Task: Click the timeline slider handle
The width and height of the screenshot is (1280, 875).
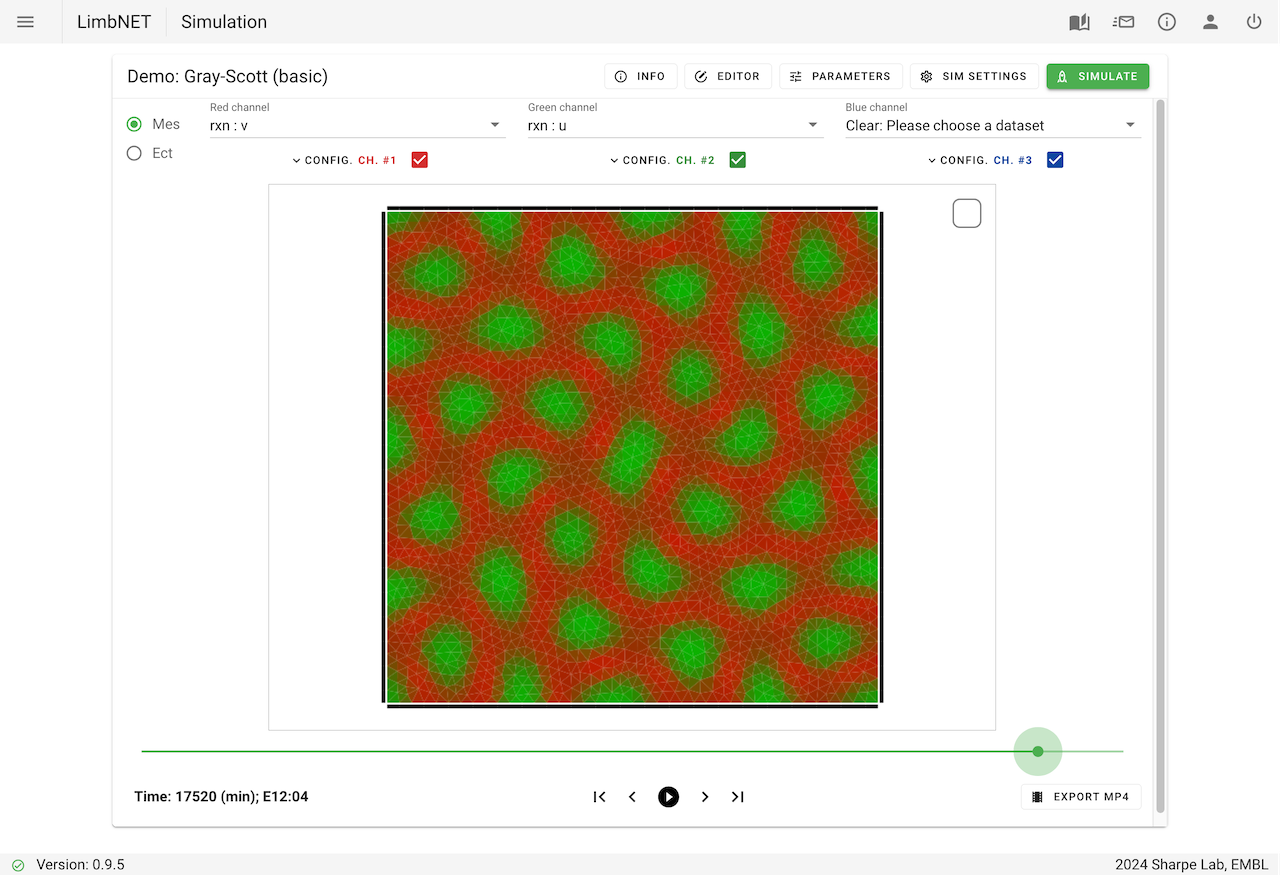Action: [1038, 751]
